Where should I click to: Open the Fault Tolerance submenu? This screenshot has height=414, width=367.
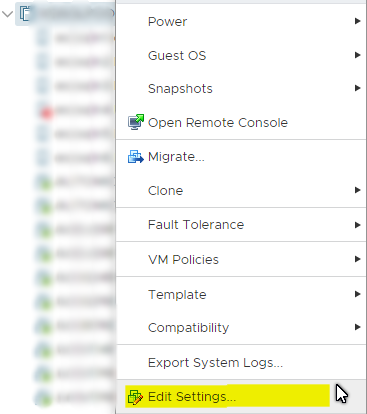(241, 225)
